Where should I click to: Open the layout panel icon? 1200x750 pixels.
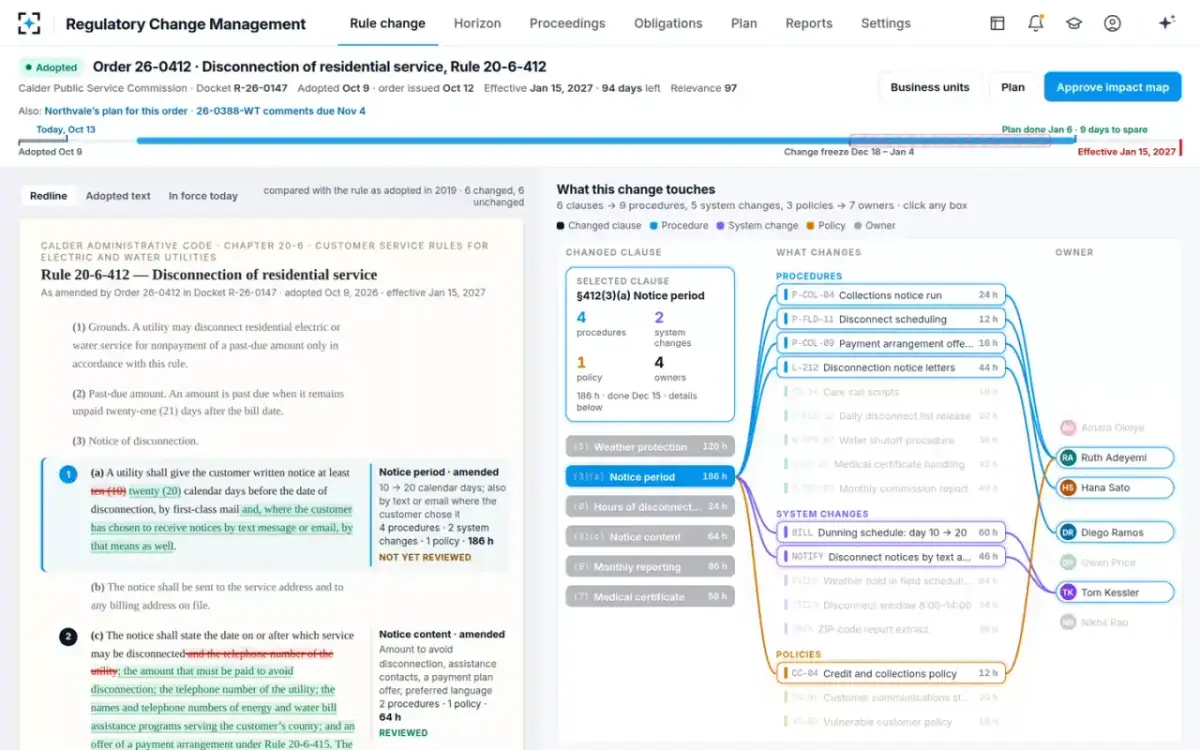997,23
